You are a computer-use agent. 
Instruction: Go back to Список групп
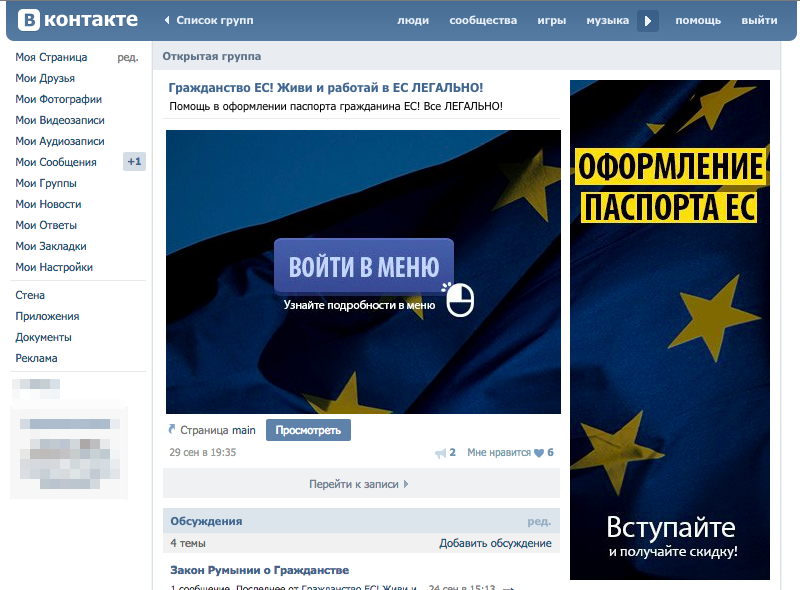coord(209,20)
